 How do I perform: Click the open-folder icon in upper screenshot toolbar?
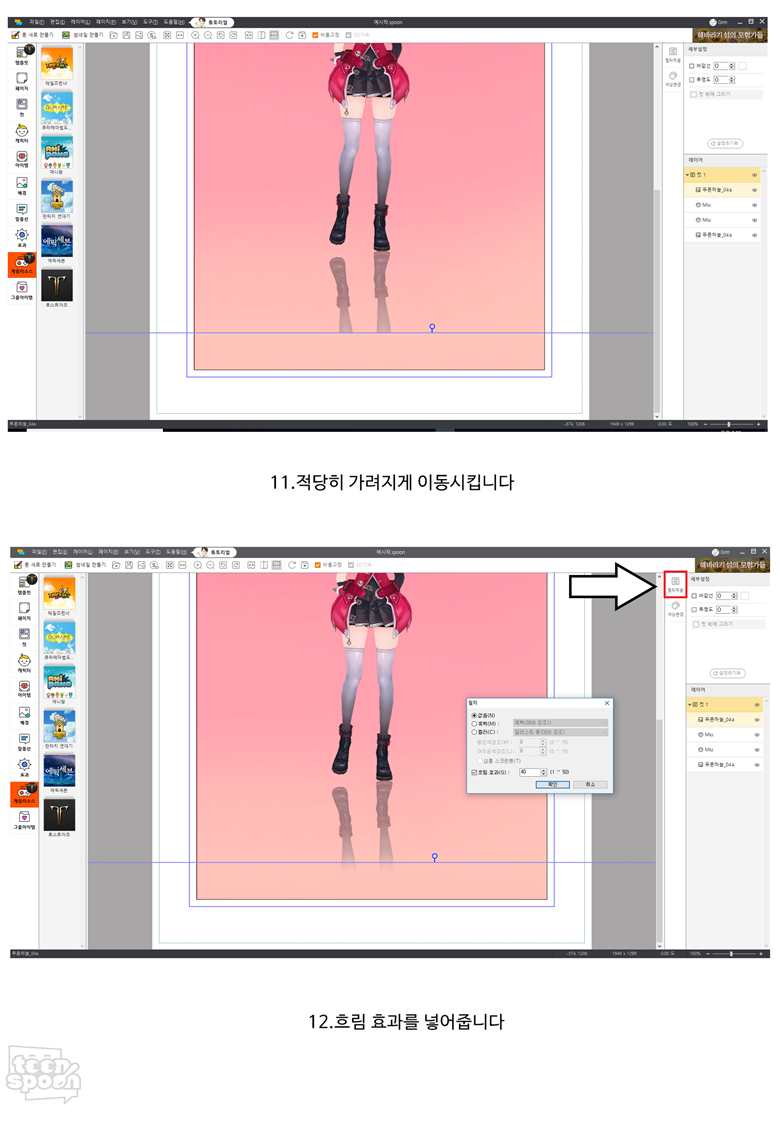(x=114, y=35)
